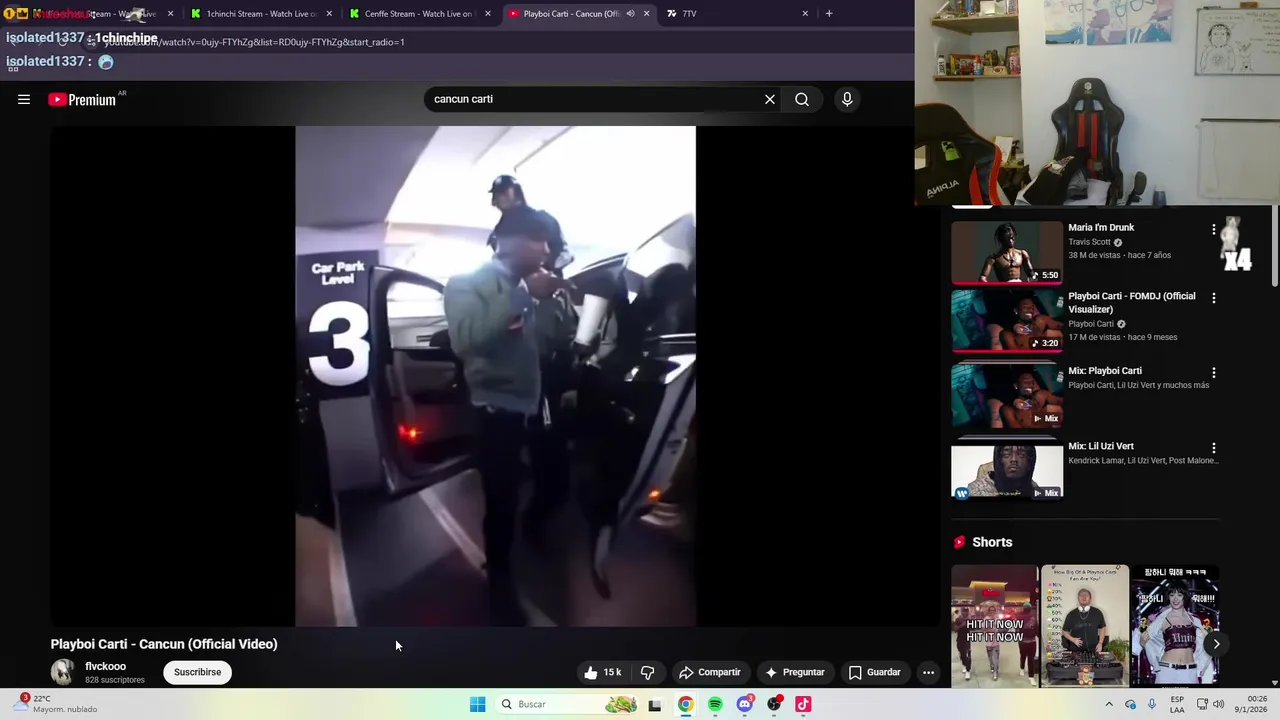Open the Preguntar AI button
Viewport: 1280px width, 720px height.
coord(795,672)
